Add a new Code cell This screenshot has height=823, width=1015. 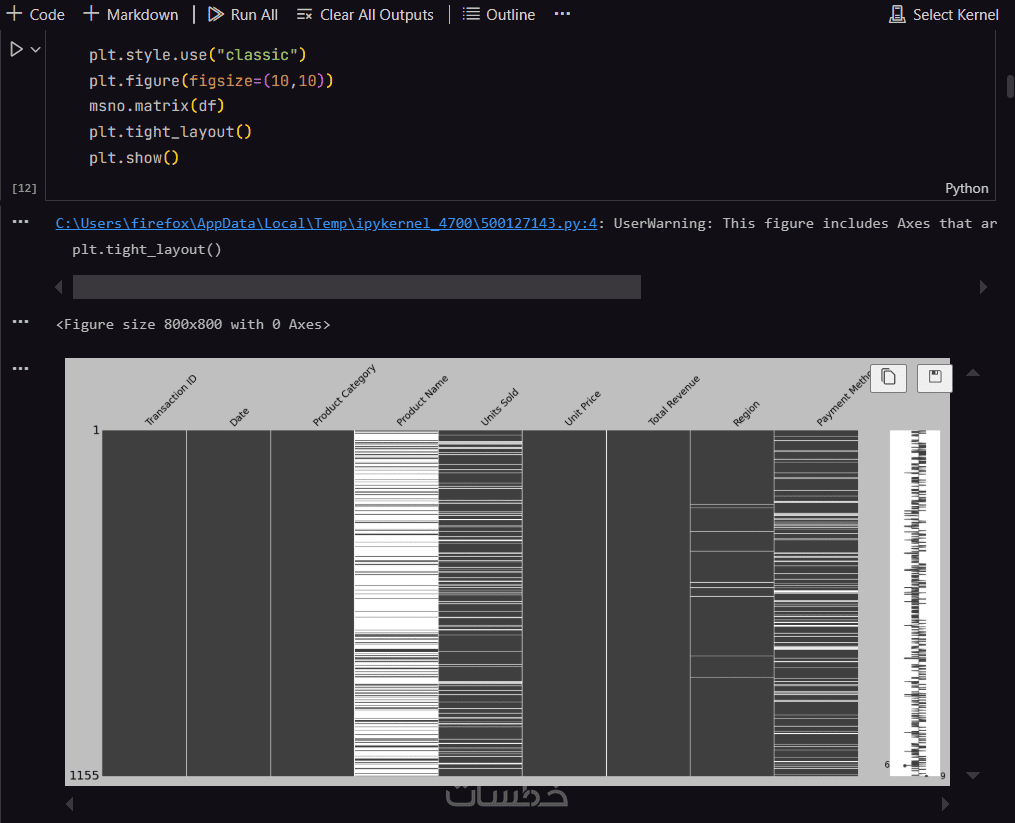[x=36, y=14]
